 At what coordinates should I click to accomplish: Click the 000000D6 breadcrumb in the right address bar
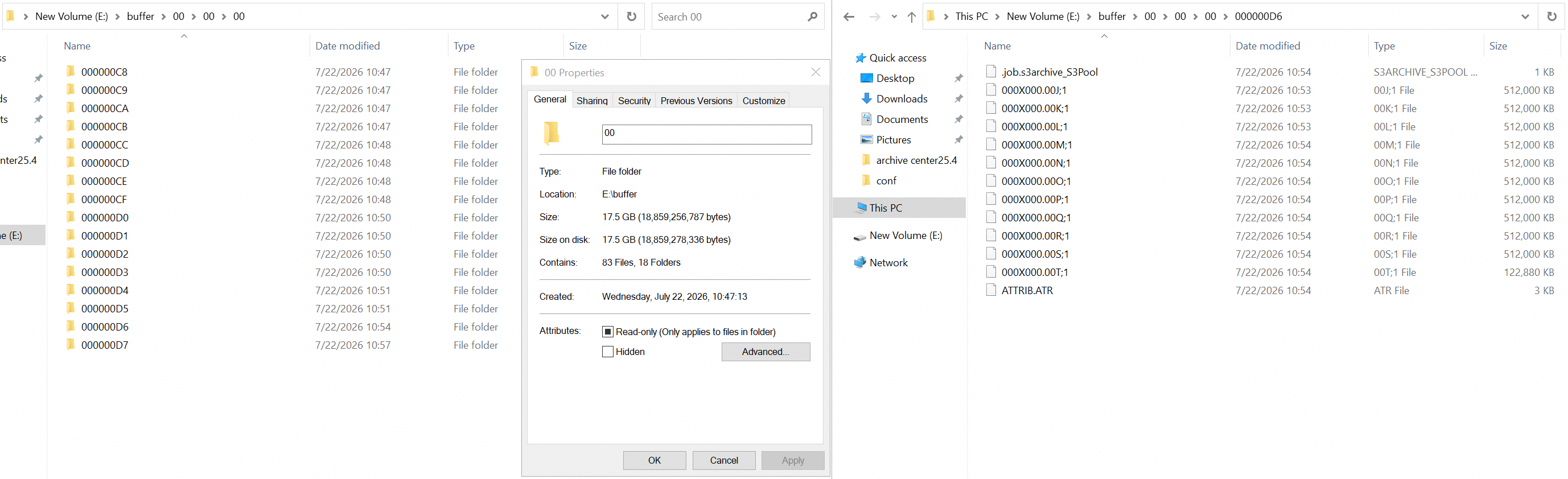(x=1258, y=16)
